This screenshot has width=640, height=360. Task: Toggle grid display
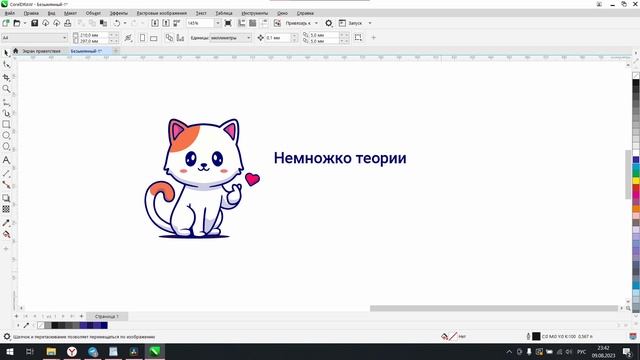(253, 23)
